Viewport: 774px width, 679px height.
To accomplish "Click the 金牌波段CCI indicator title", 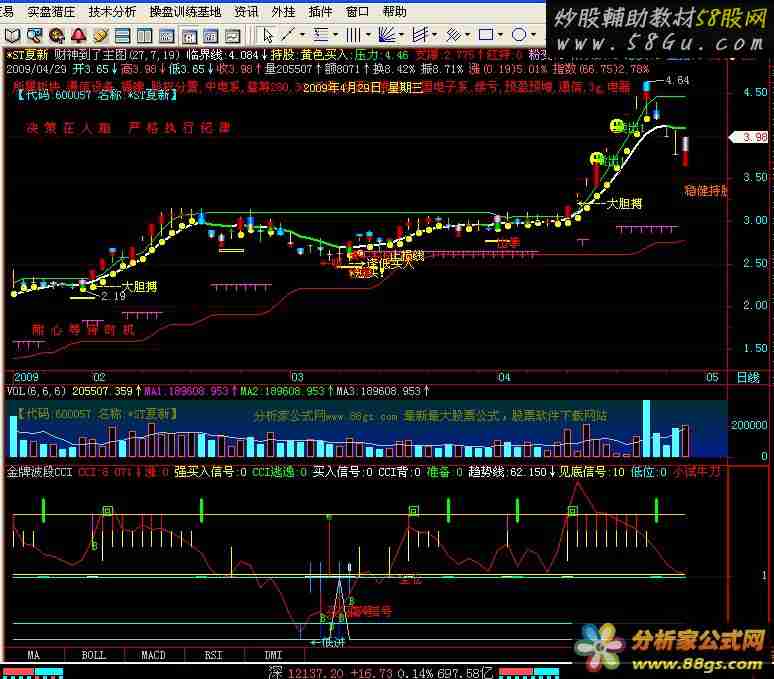I will (x=39, y=472).
